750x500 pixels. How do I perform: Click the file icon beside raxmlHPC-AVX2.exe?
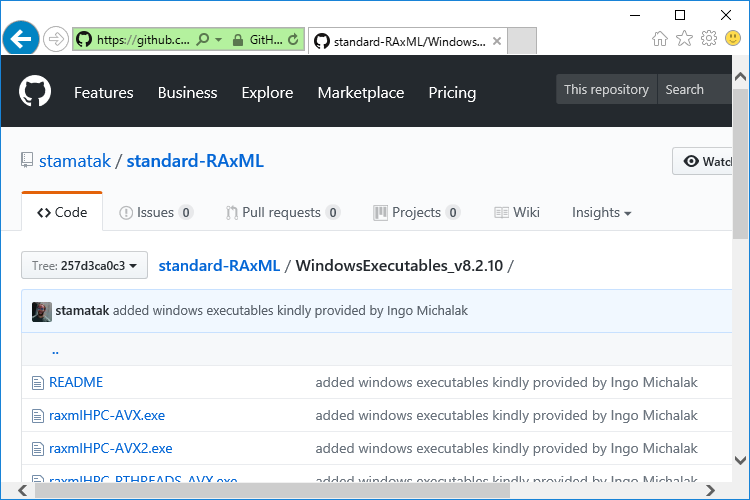[x=38, y=449]
